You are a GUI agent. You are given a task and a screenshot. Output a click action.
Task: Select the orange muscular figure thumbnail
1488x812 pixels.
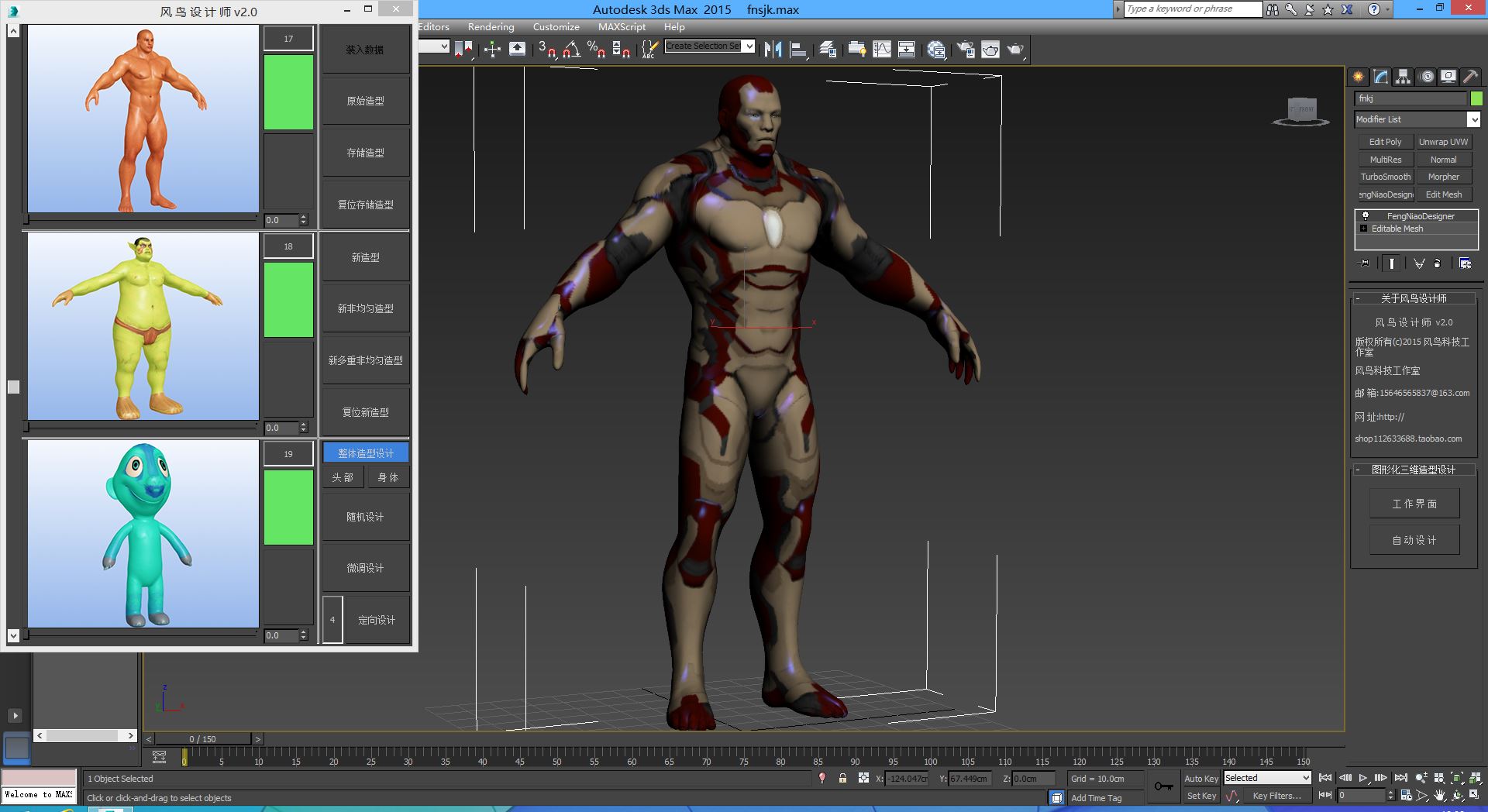143,119
